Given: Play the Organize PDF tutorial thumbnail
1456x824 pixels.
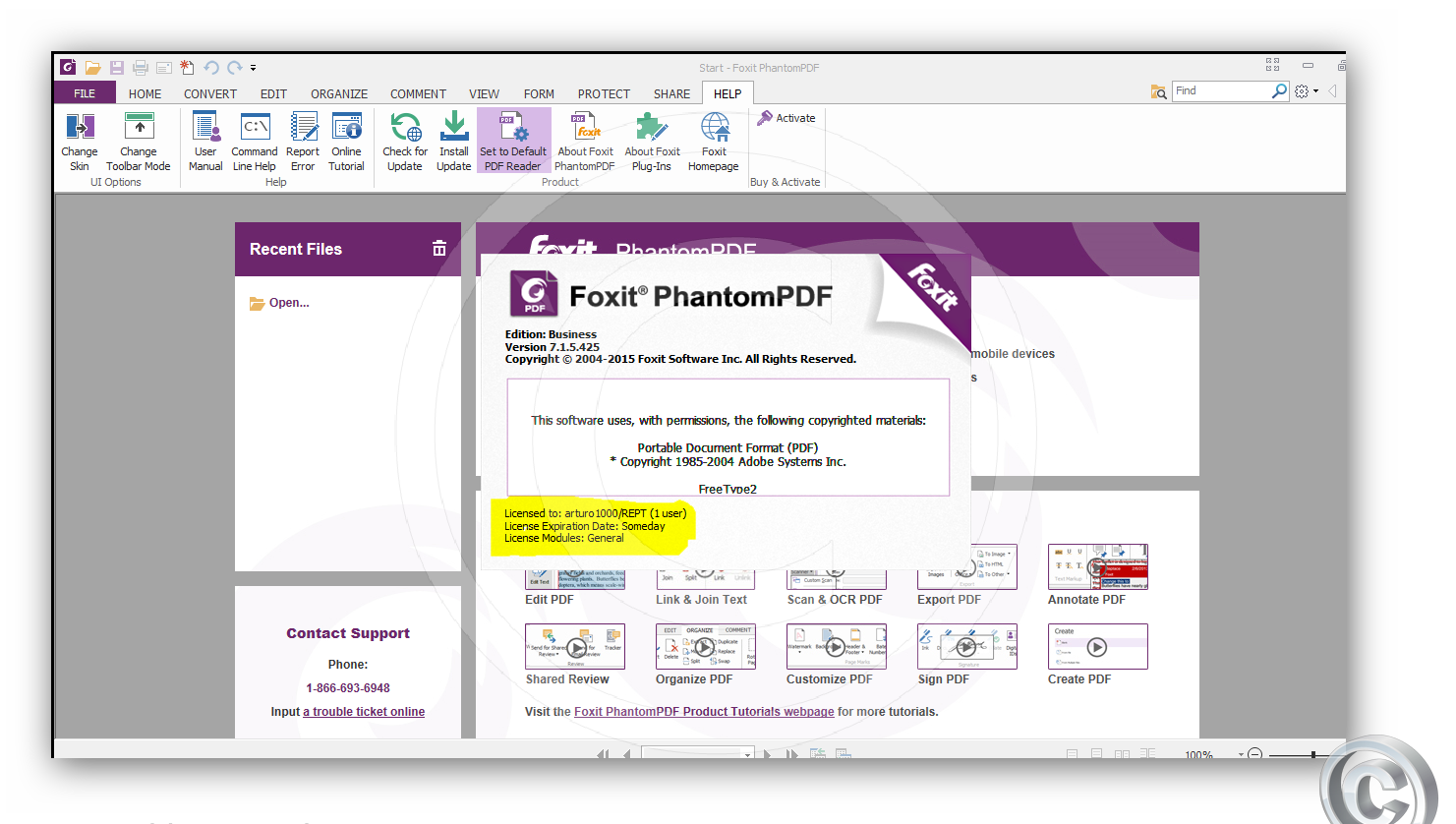Looking at the screenshot, I should [706, 647].
